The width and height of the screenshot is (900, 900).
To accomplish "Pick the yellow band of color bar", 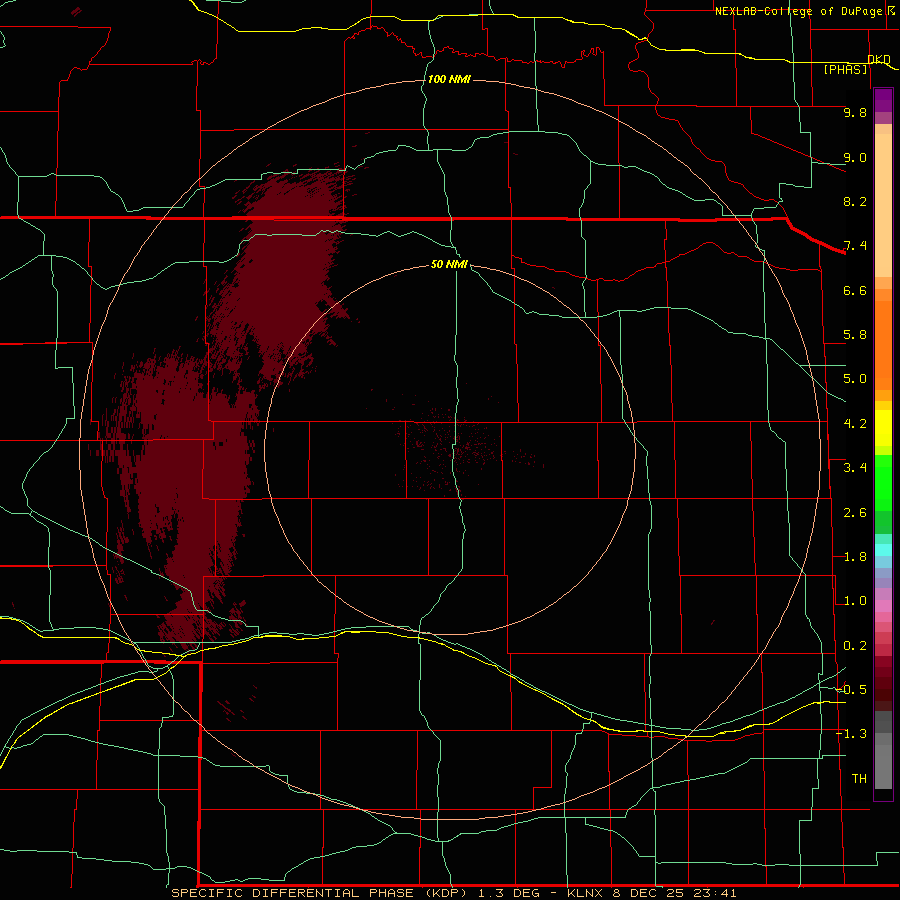I will 883,428.
